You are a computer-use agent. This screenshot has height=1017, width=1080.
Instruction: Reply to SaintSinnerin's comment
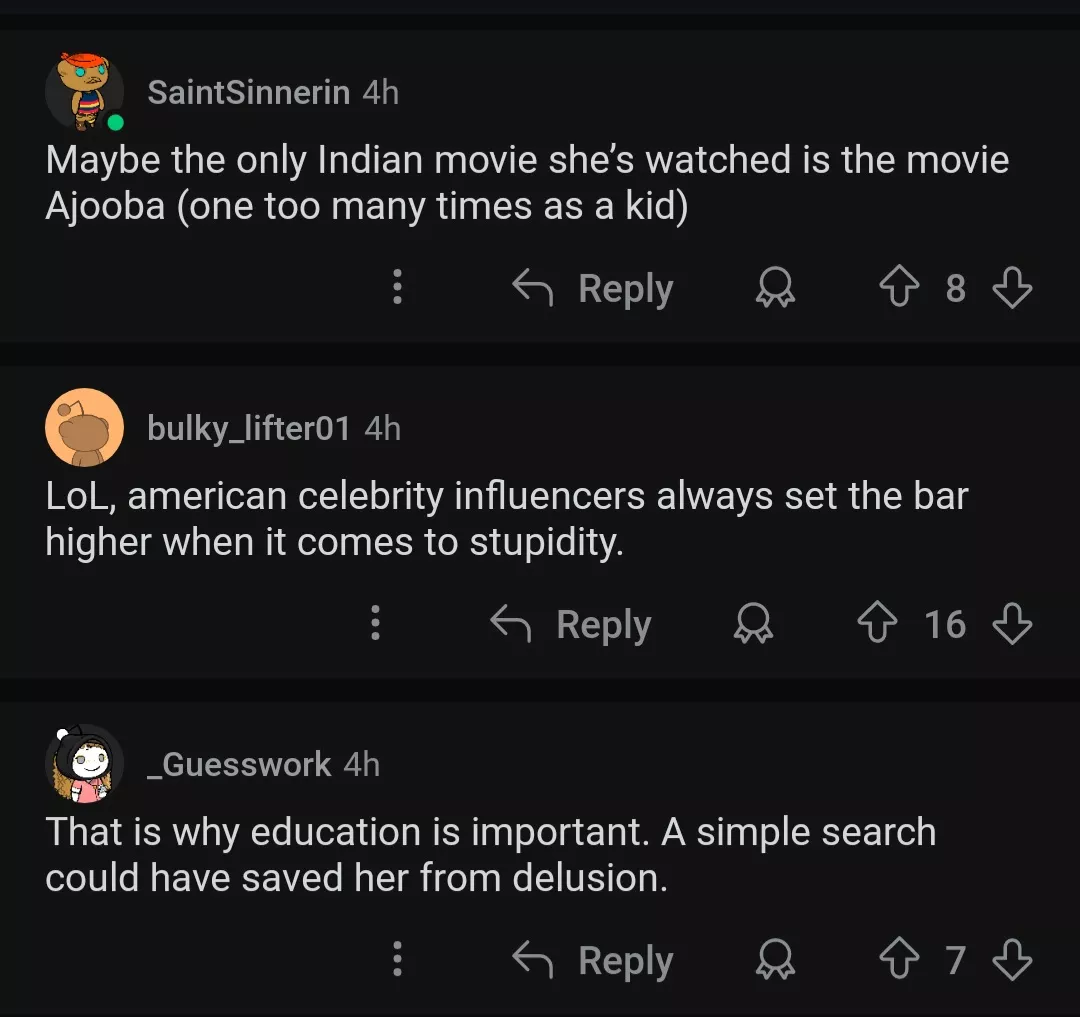(593, 289)
